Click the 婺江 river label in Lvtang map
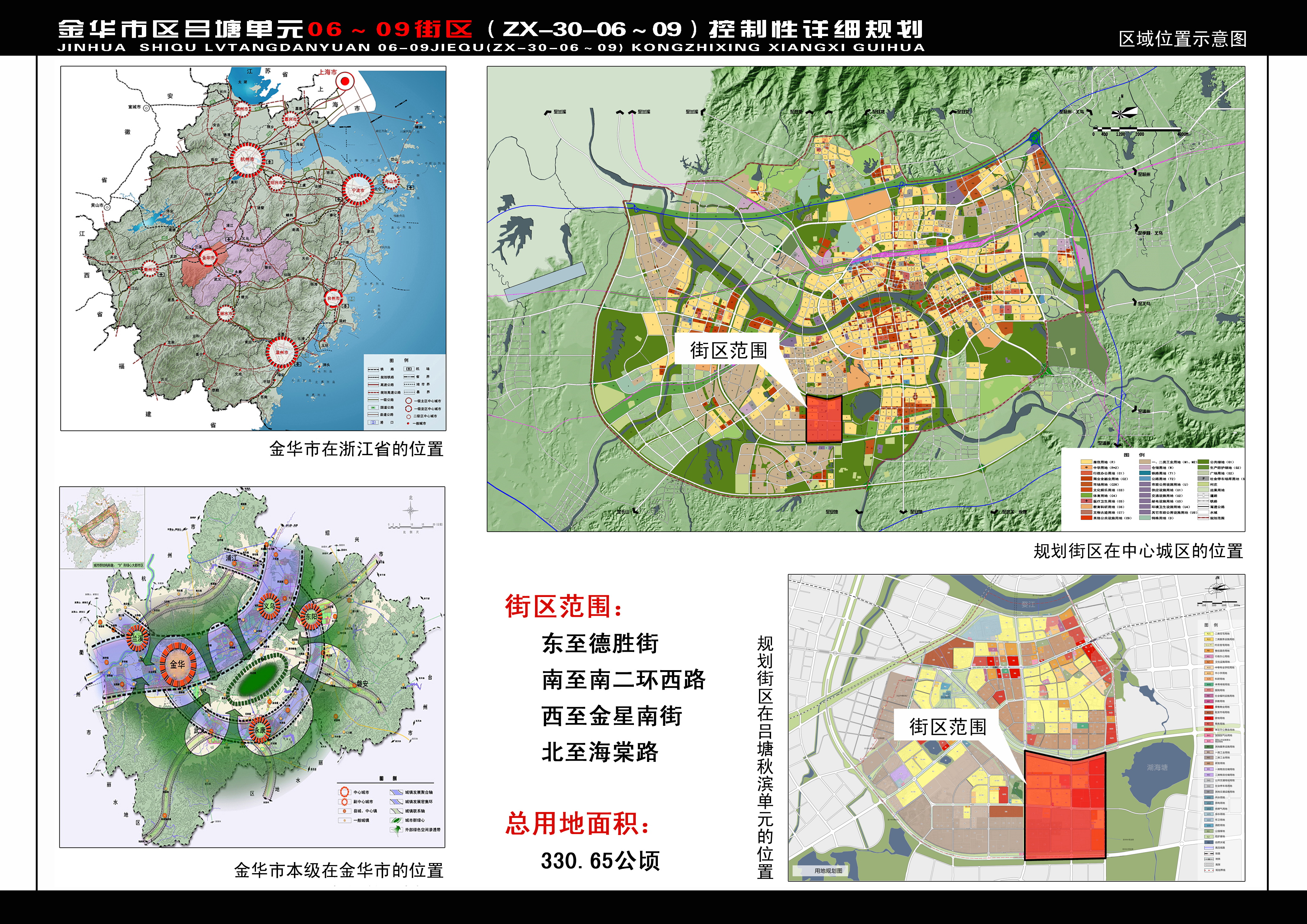 [1028, 604]
